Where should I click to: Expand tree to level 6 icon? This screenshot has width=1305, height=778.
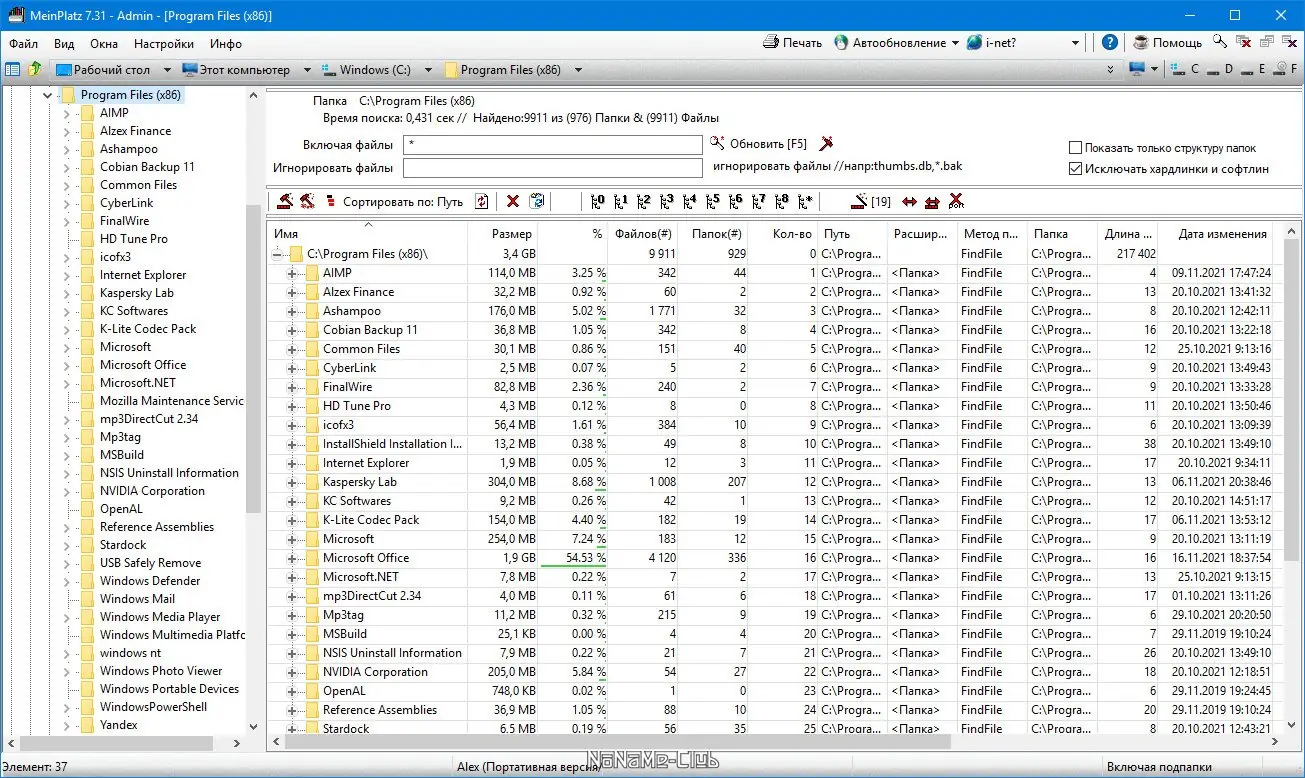[735, 201]
